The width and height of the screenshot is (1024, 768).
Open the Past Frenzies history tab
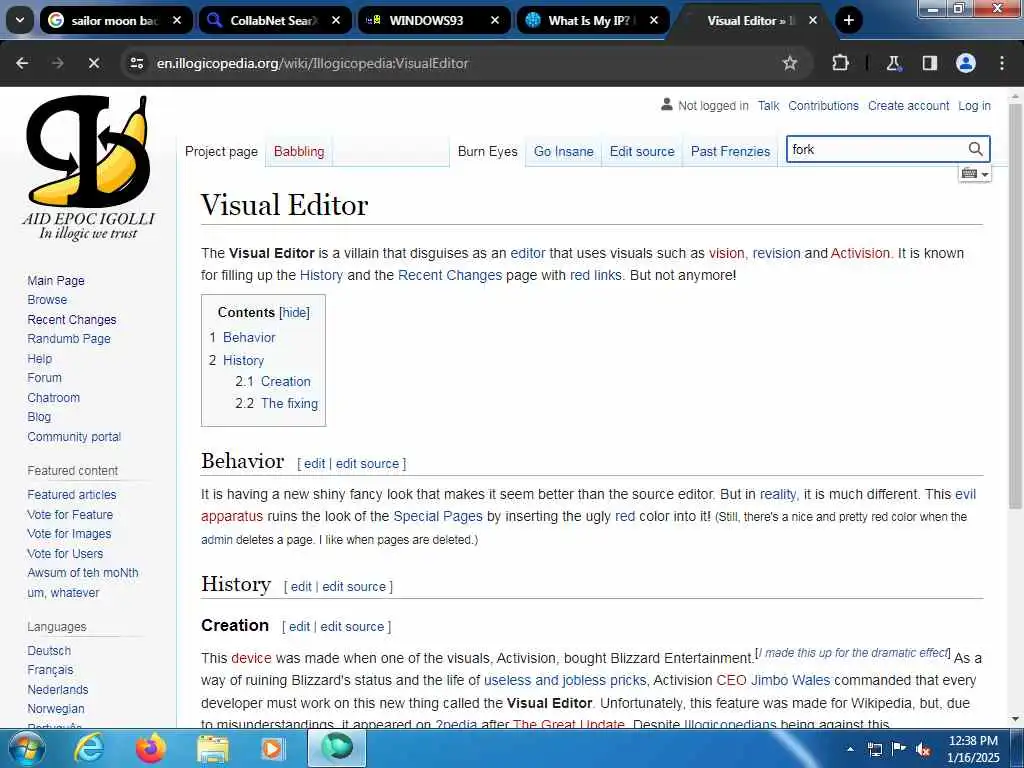pos(730,152)
